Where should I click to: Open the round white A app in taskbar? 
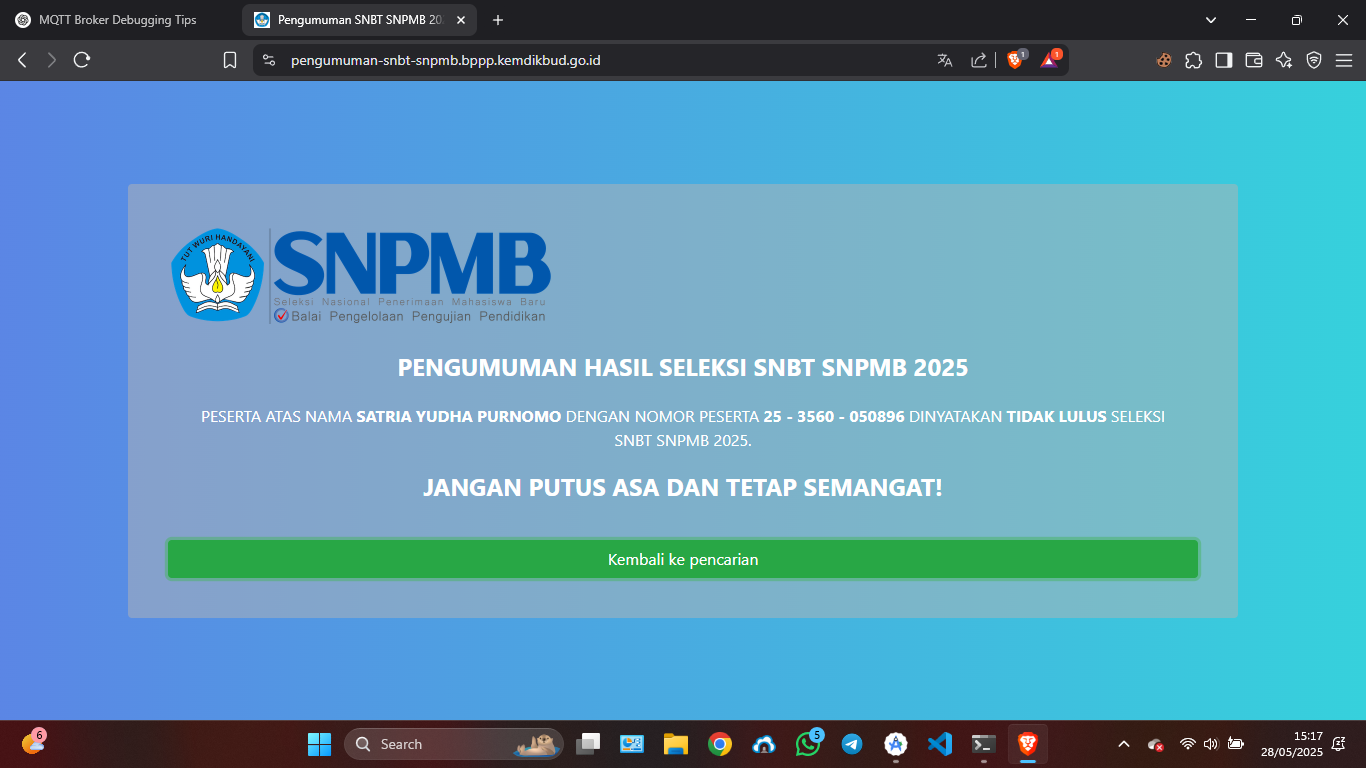coord(896,744)
